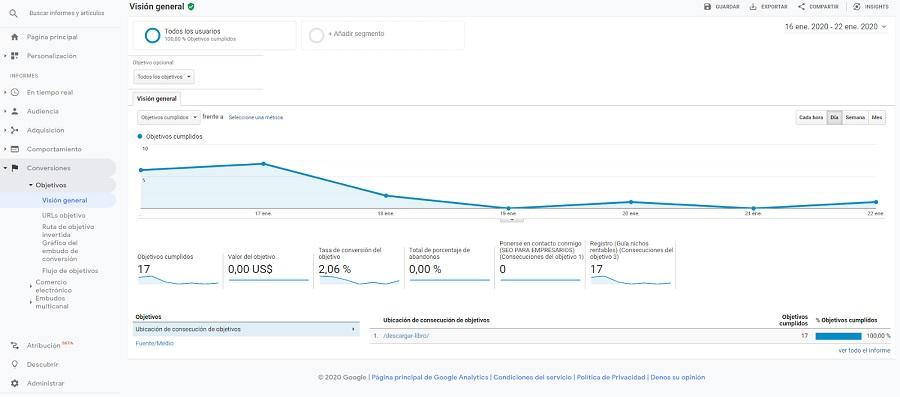Collapse the Objetivos submenu

(x=30, y=185)
